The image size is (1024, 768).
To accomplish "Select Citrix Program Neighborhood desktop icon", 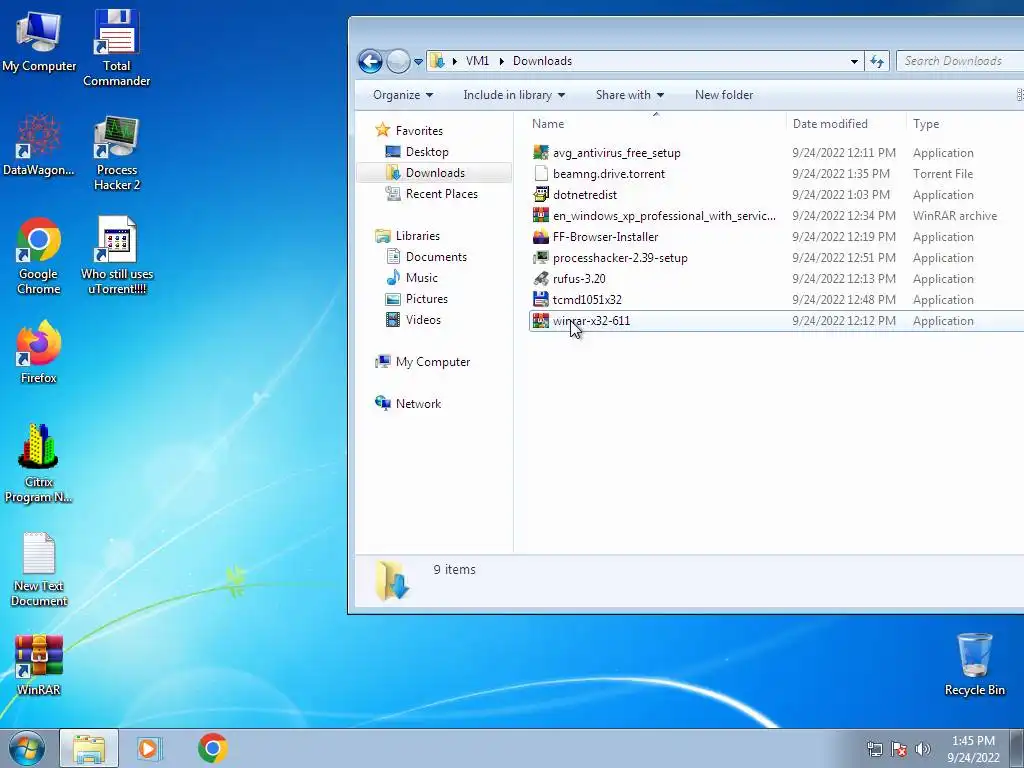I will tap(39, 464).
